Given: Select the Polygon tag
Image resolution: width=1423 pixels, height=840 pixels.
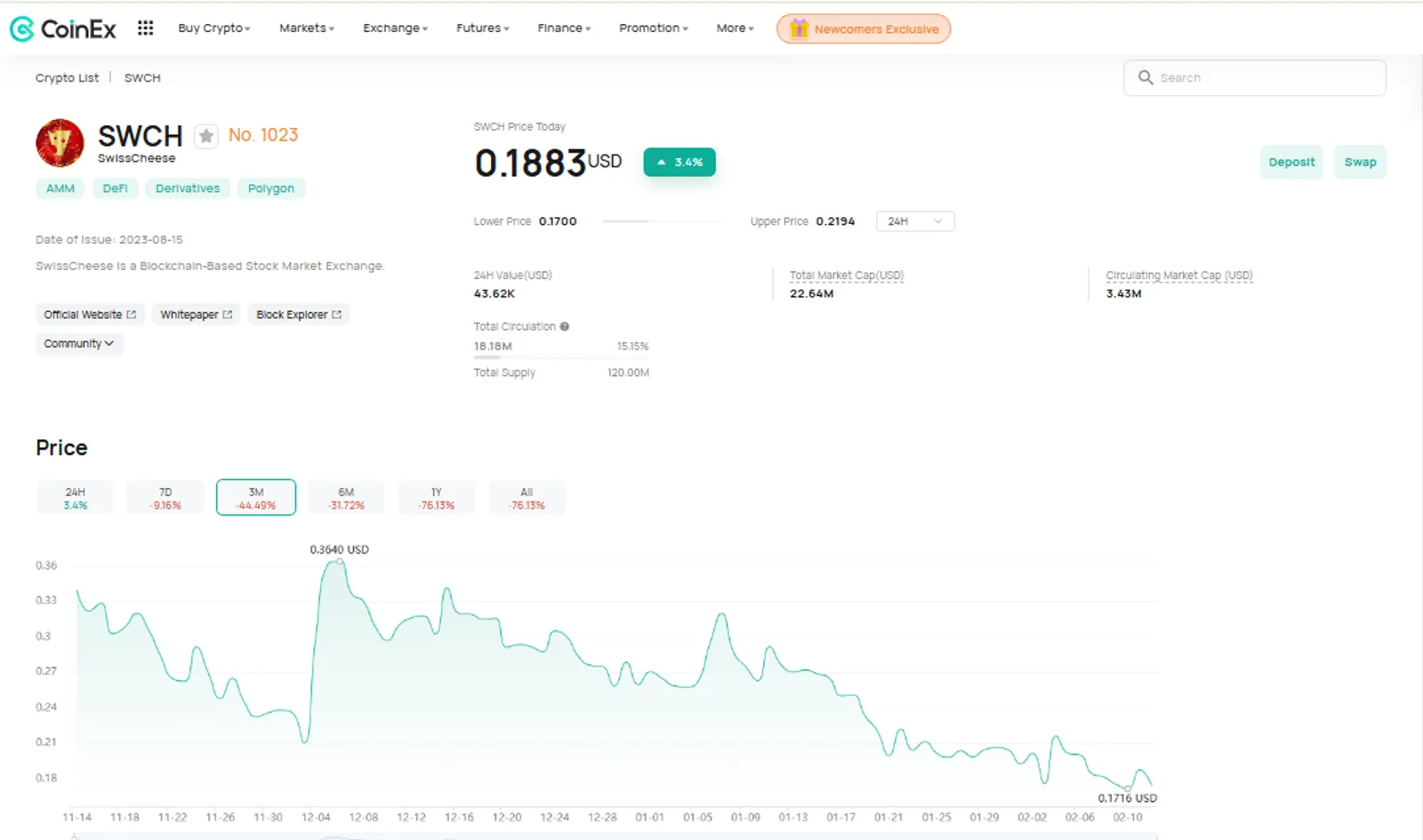Looking at the screenshot, I should click(x=271, y=188).
